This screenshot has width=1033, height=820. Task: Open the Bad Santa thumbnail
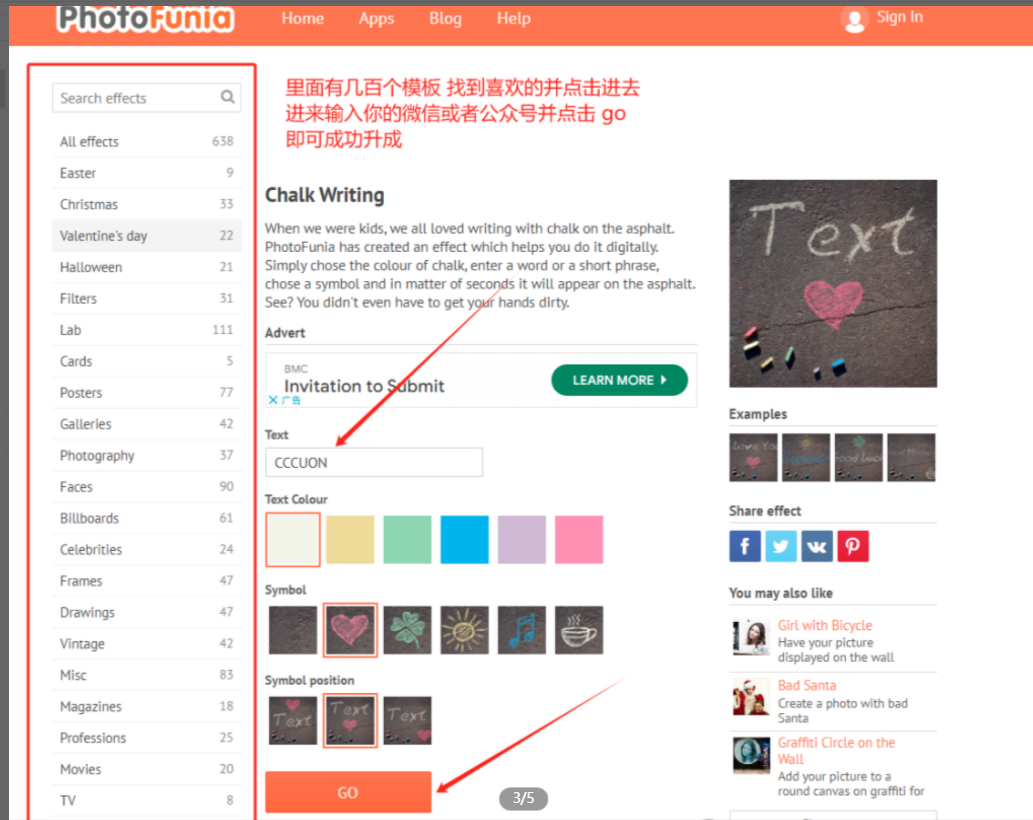click(751, 697)
